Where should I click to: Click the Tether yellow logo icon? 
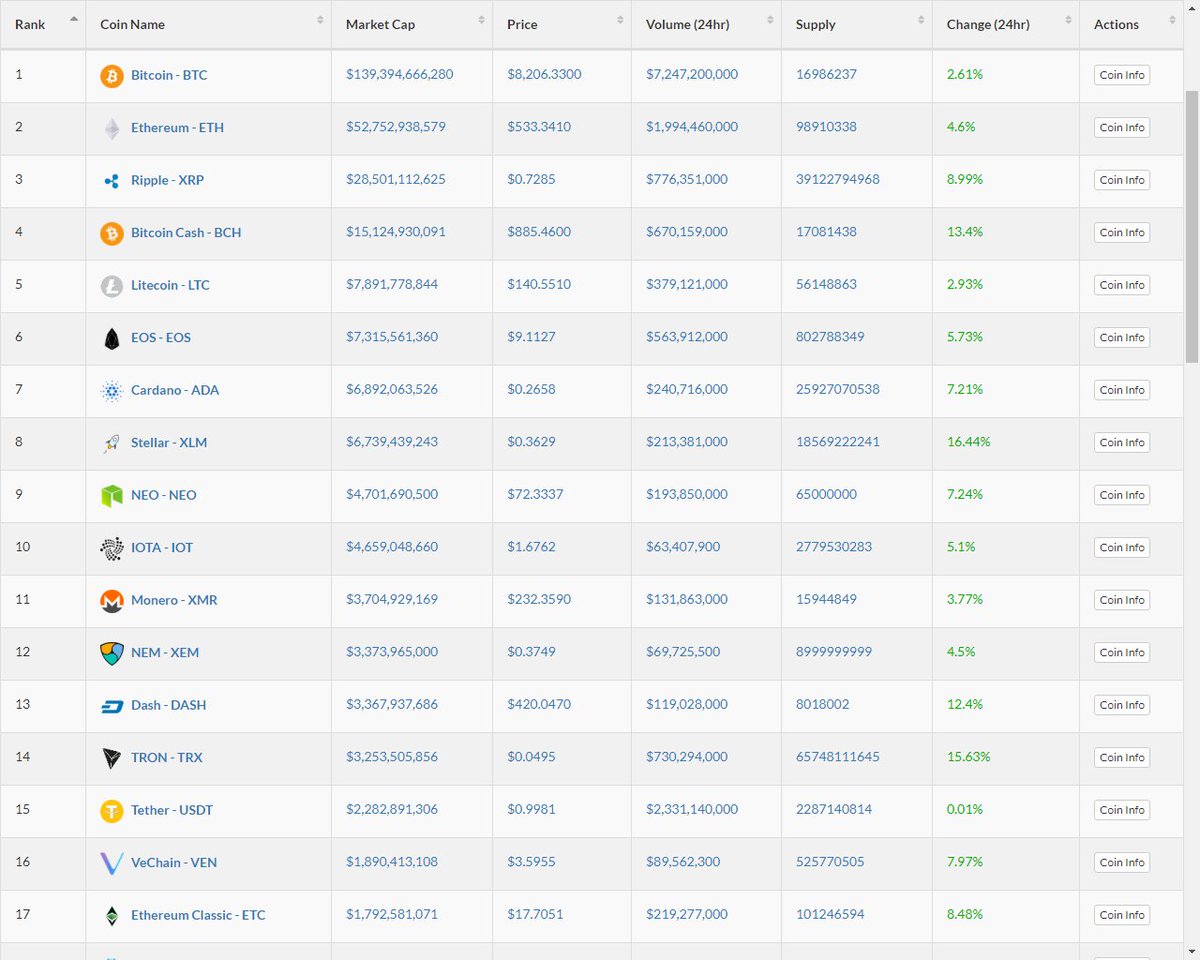coord(112,811)
